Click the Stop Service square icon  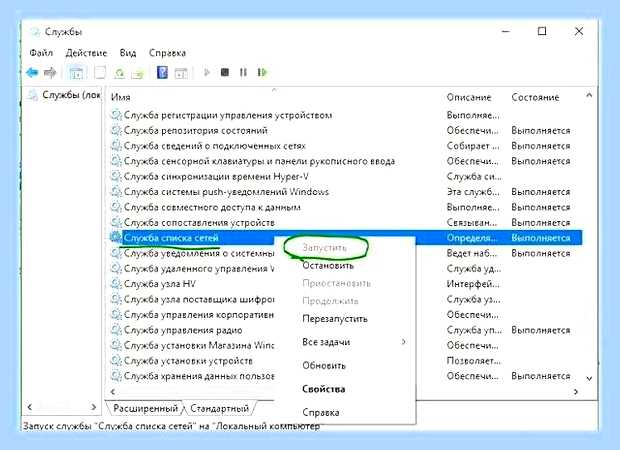[x=225, y=72]
